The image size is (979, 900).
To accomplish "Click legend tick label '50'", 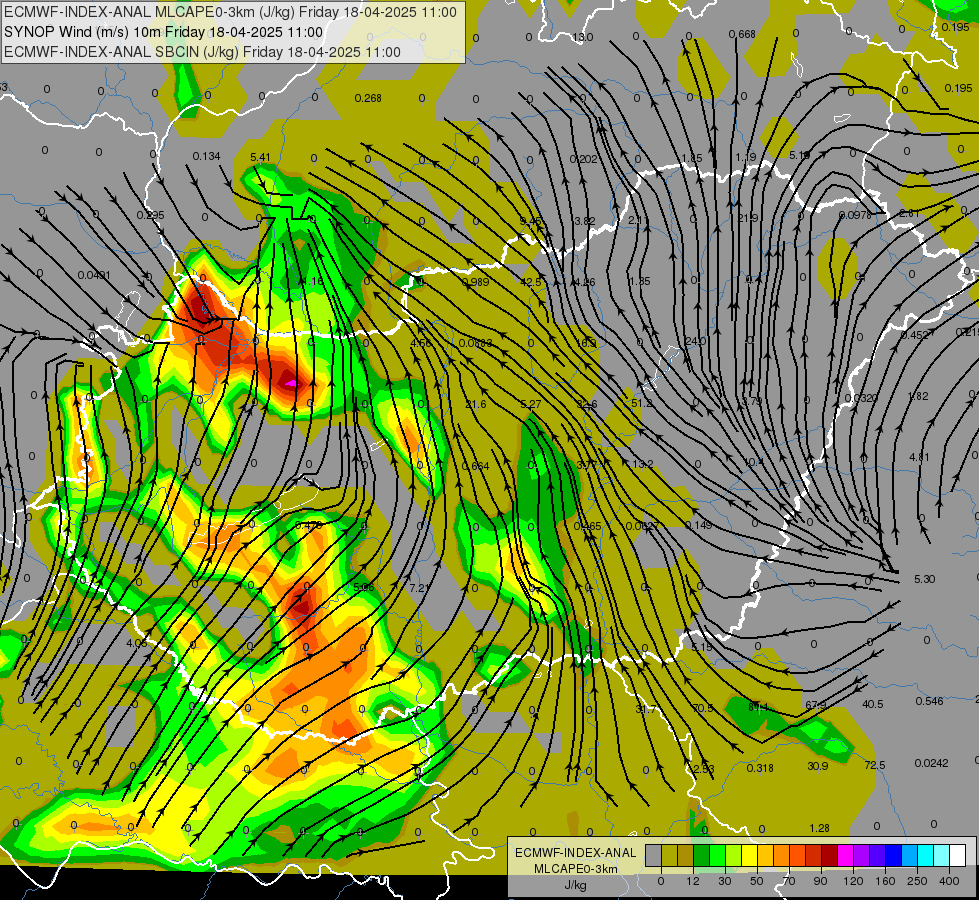I will [756, 881].
